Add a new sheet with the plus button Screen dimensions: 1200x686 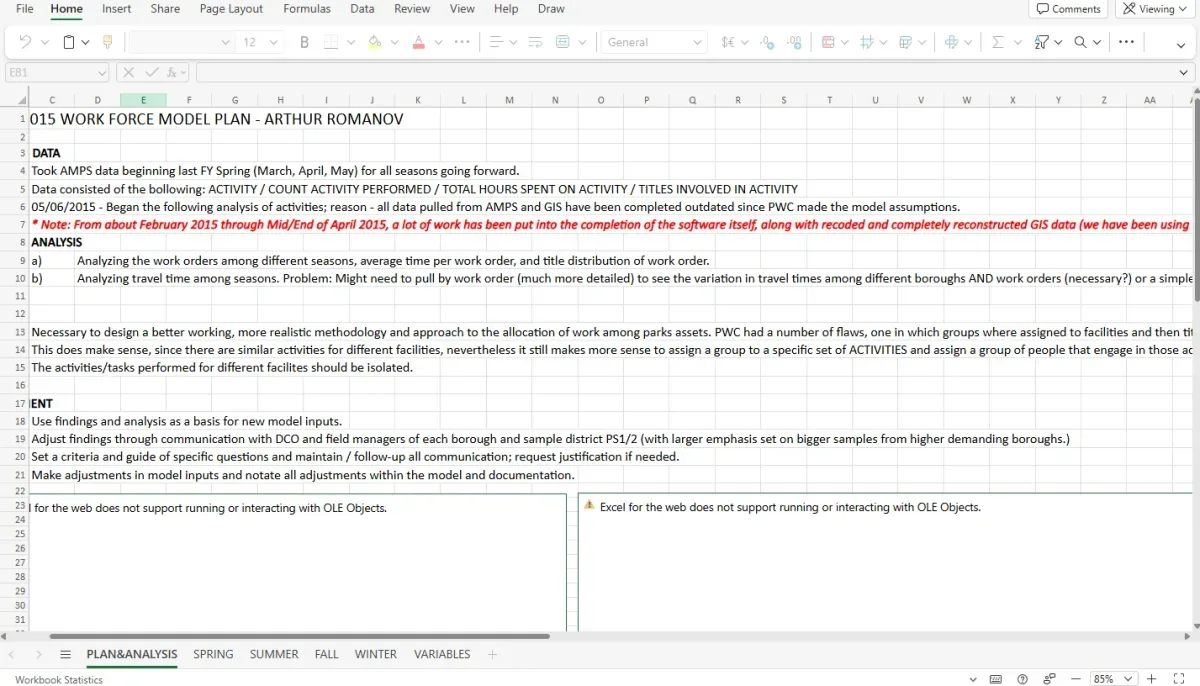[x=492, y=654]
